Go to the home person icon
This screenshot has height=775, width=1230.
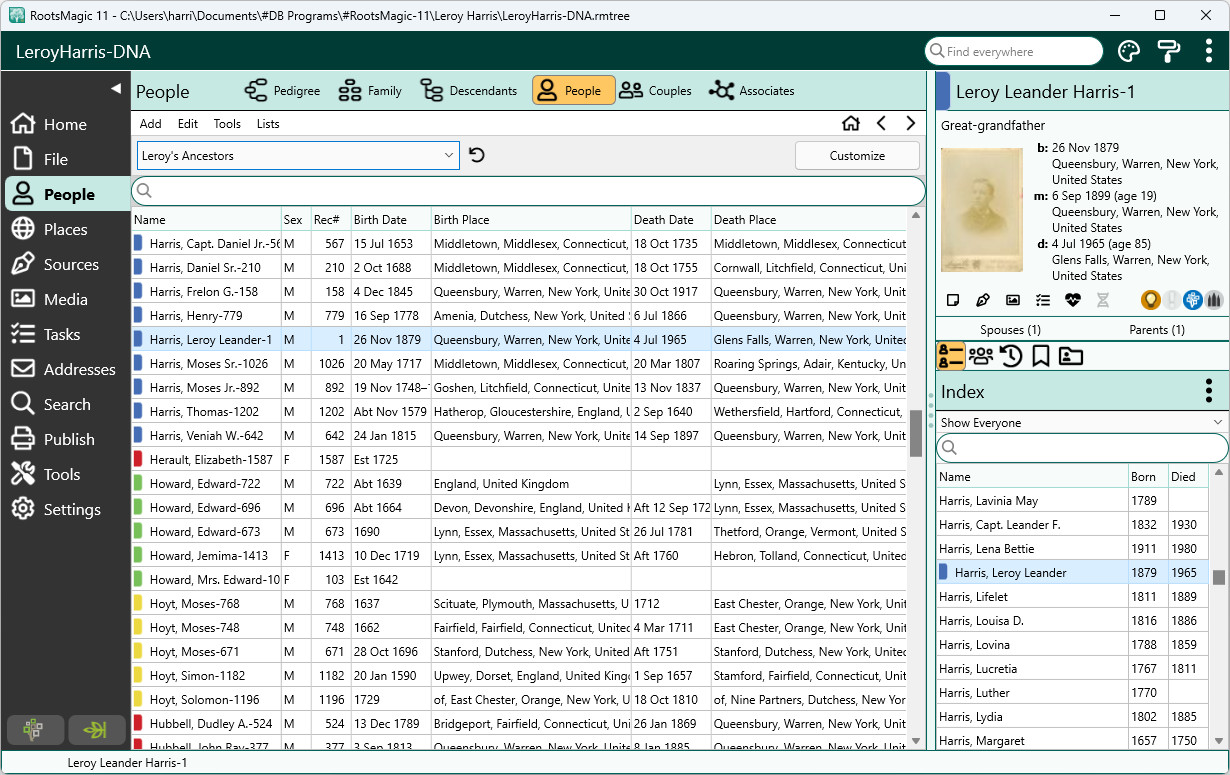point(850,123)
